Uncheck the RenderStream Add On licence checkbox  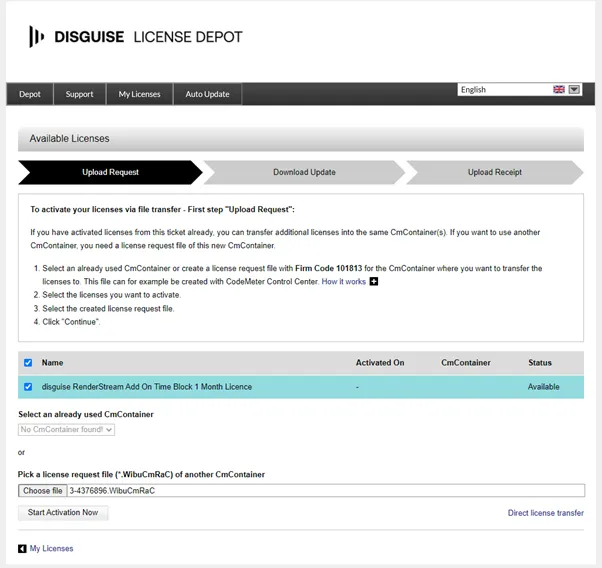click(x=28, y=387)
